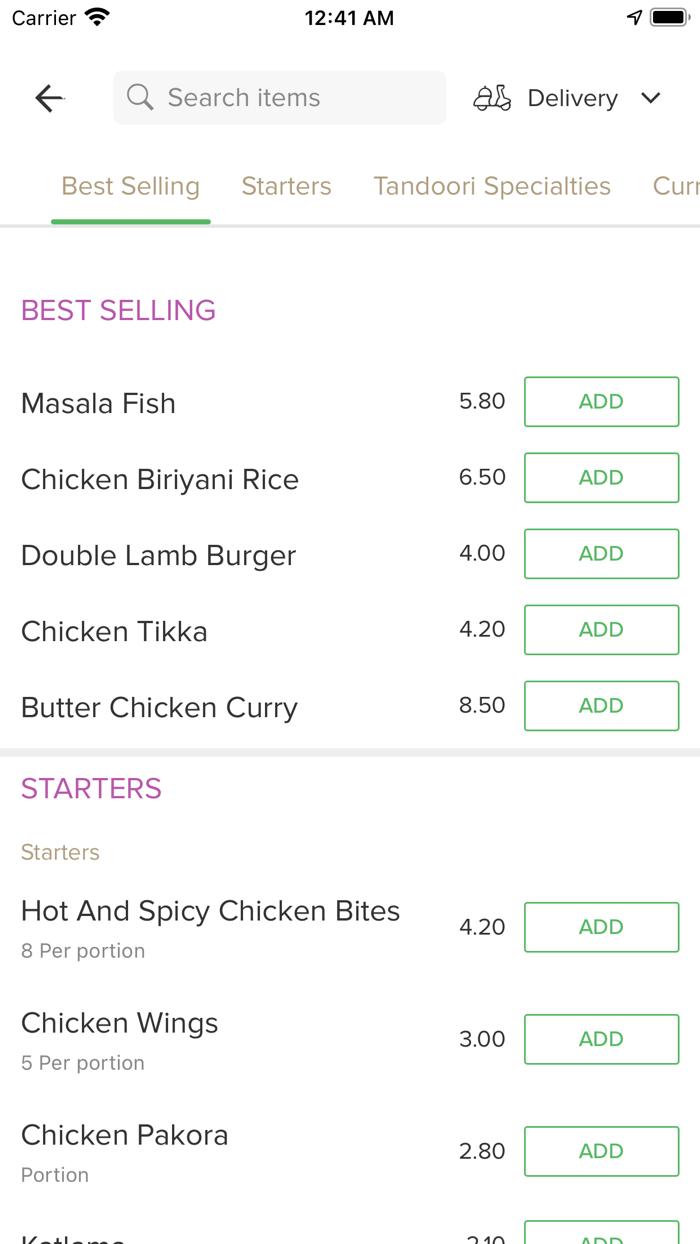Add Hot And Spicy Chicken Bites
This screenshot has width=700, height=1244.
(x=601, y=927)
